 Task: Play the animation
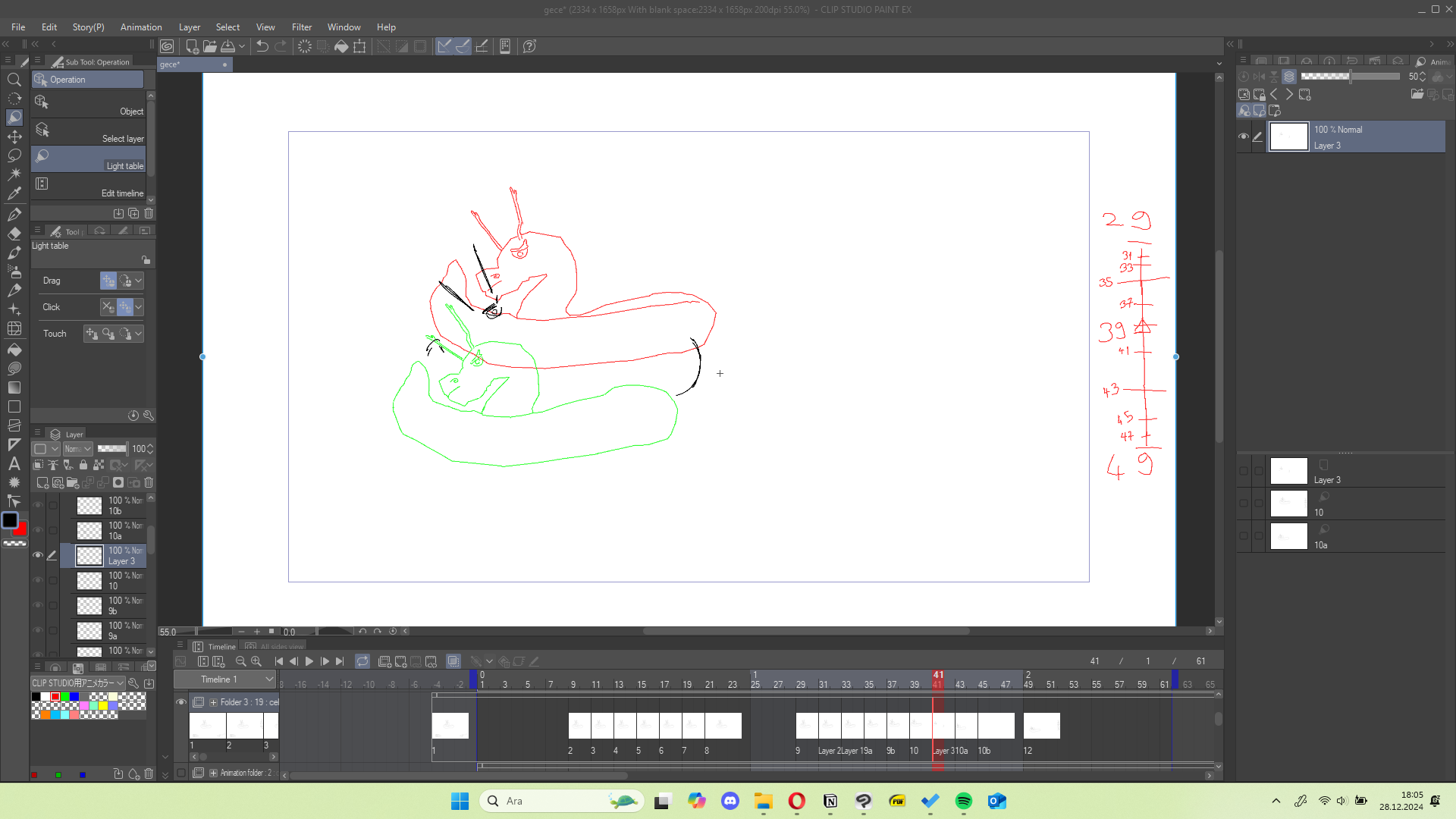pyautogui.click(x=309, y=661)
